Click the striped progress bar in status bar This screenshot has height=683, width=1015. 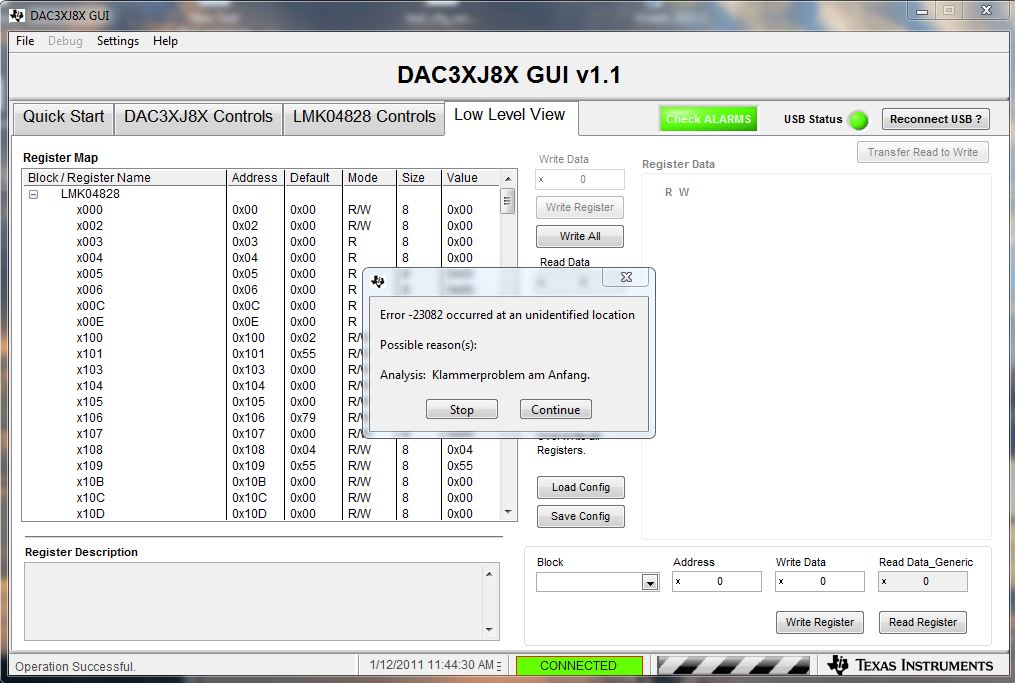pyautogui.click(x=733, y=666)
